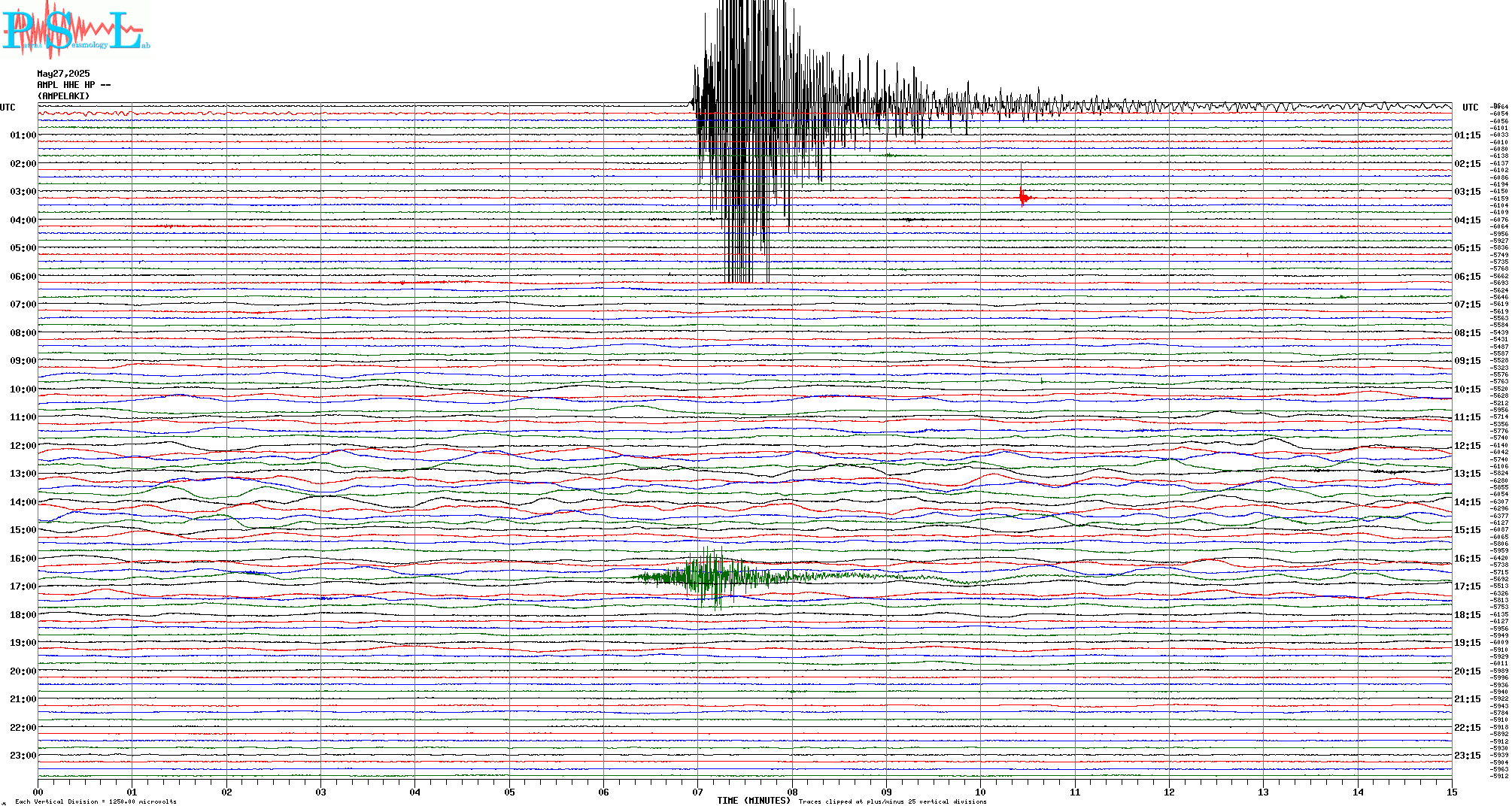Click the 07:00 hour label
Viewport: 1512px width, 812px height.
[x=23, y=304]
